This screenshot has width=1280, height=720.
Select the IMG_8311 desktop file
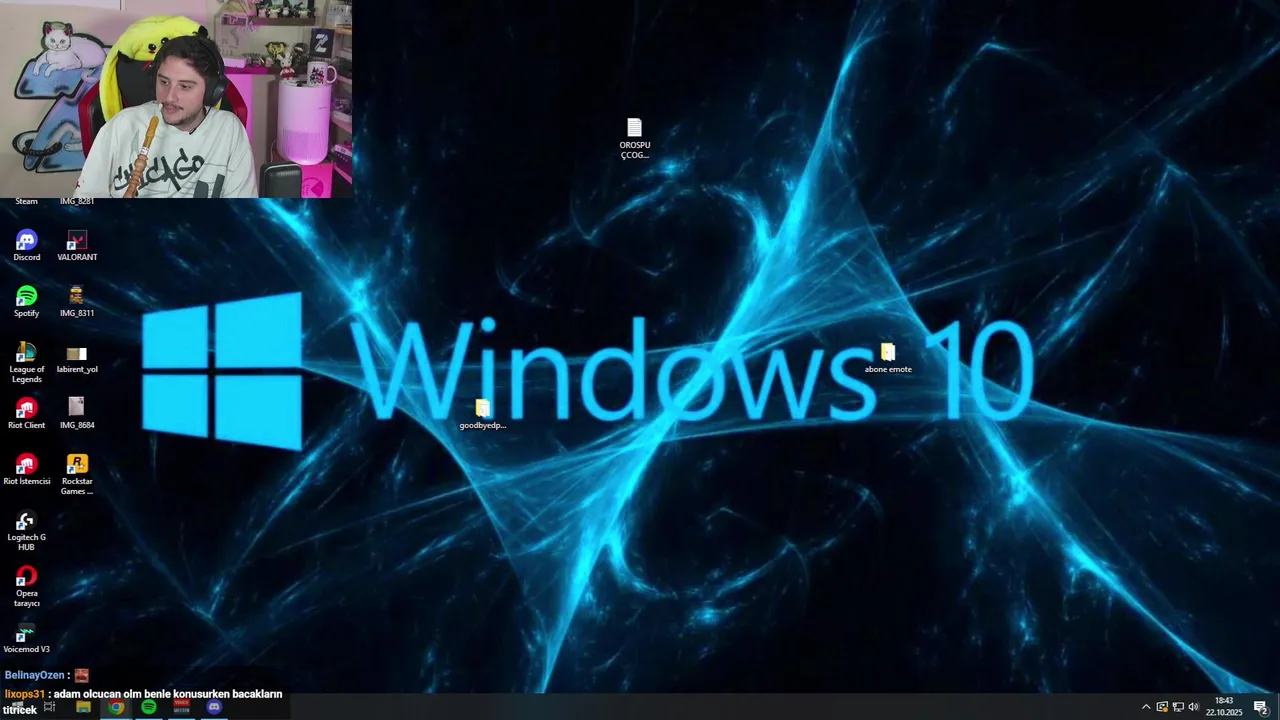click(x=77, y=302)
